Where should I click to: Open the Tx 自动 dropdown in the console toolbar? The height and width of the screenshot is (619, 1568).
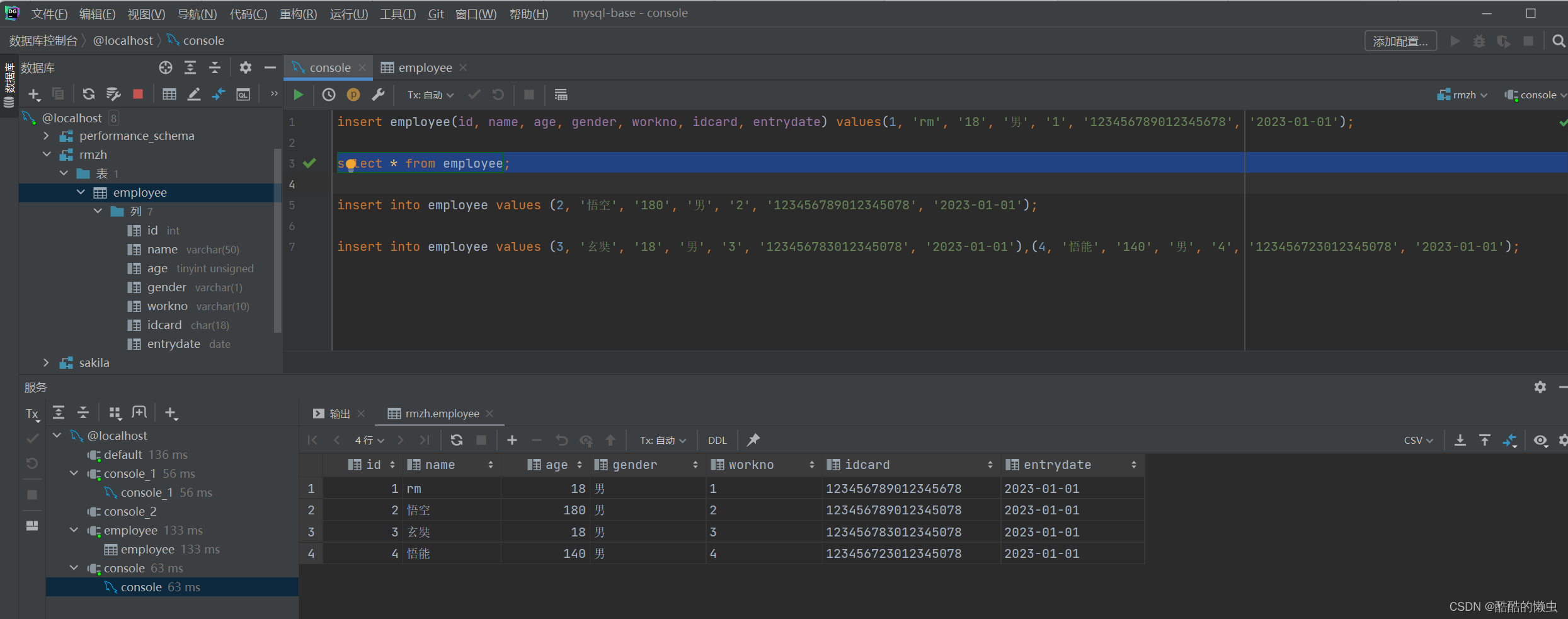431,95
